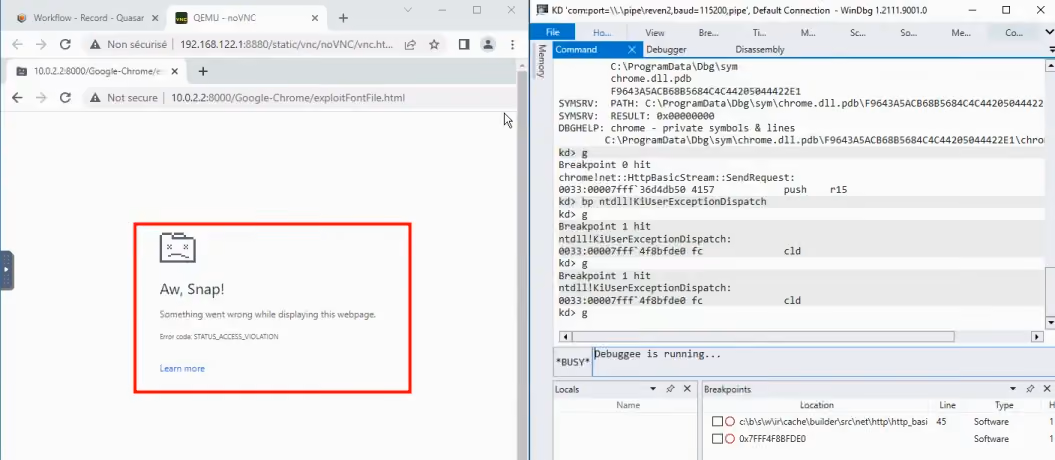1055x460 pixels.
Task: Open the Breakpoints ribbon tab in WinDbg
Action: (708, 32)
